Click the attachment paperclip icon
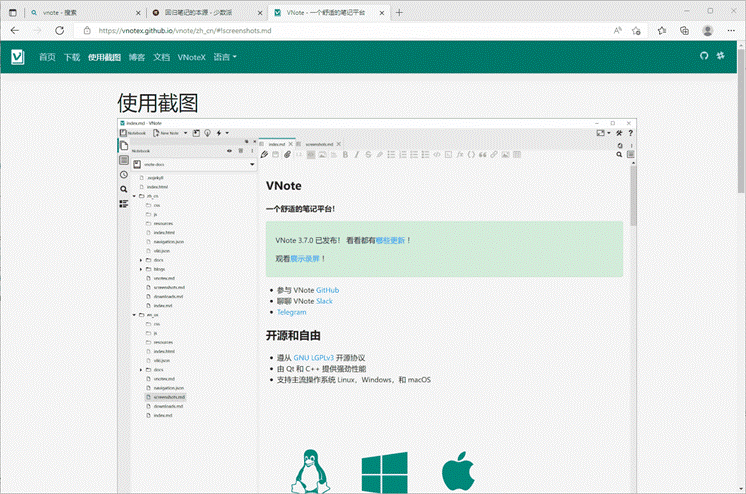 tap(287, 154)
